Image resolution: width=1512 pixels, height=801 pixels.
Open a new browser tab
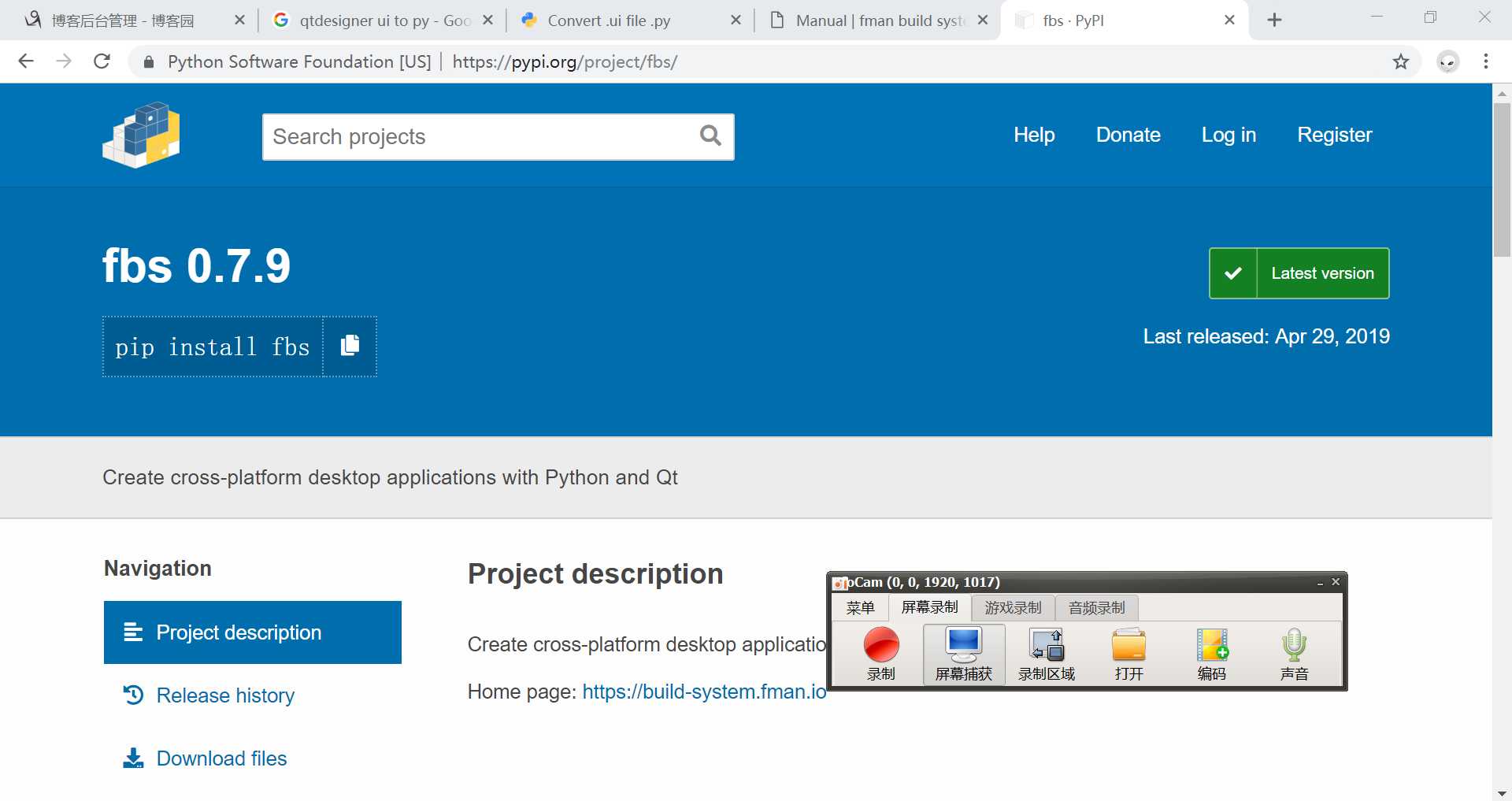(1274, 20)
